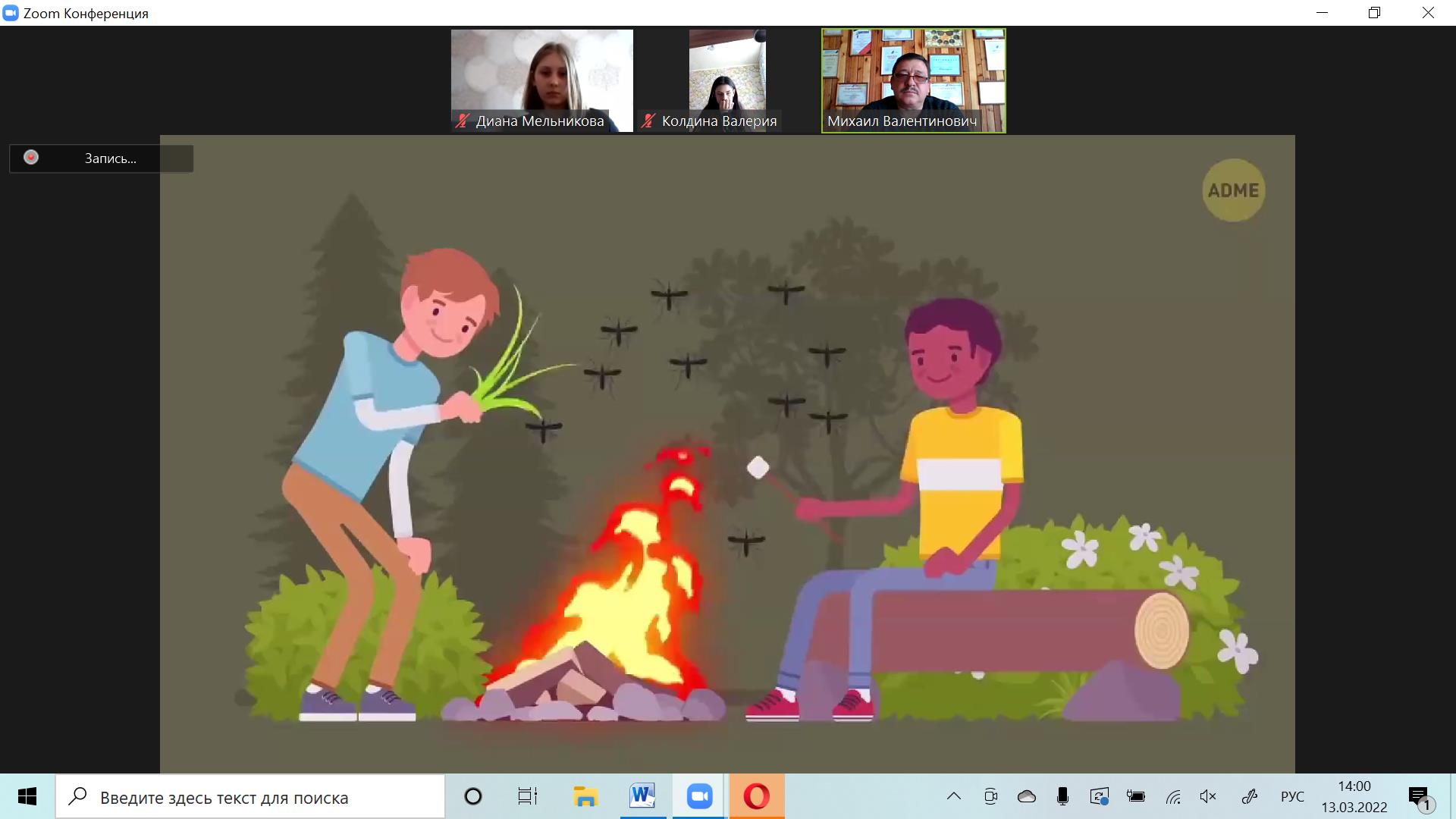
Task: Open the Windows Start menu
Action: click(x=27, y=796)
